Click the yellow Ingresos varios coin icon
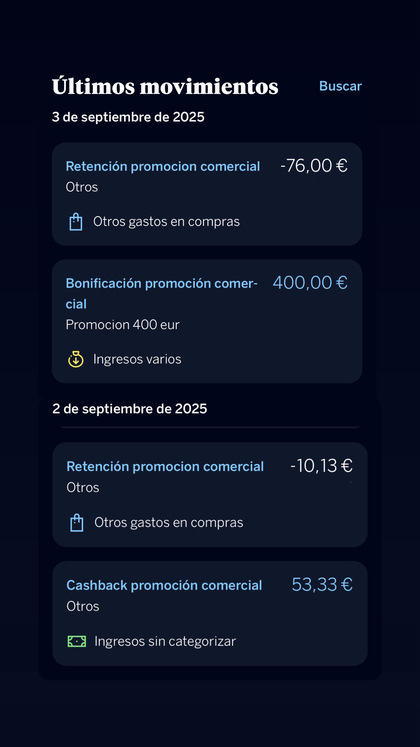Screen dimensions: 420x747 pyautogui.click(x=76, y=359)
